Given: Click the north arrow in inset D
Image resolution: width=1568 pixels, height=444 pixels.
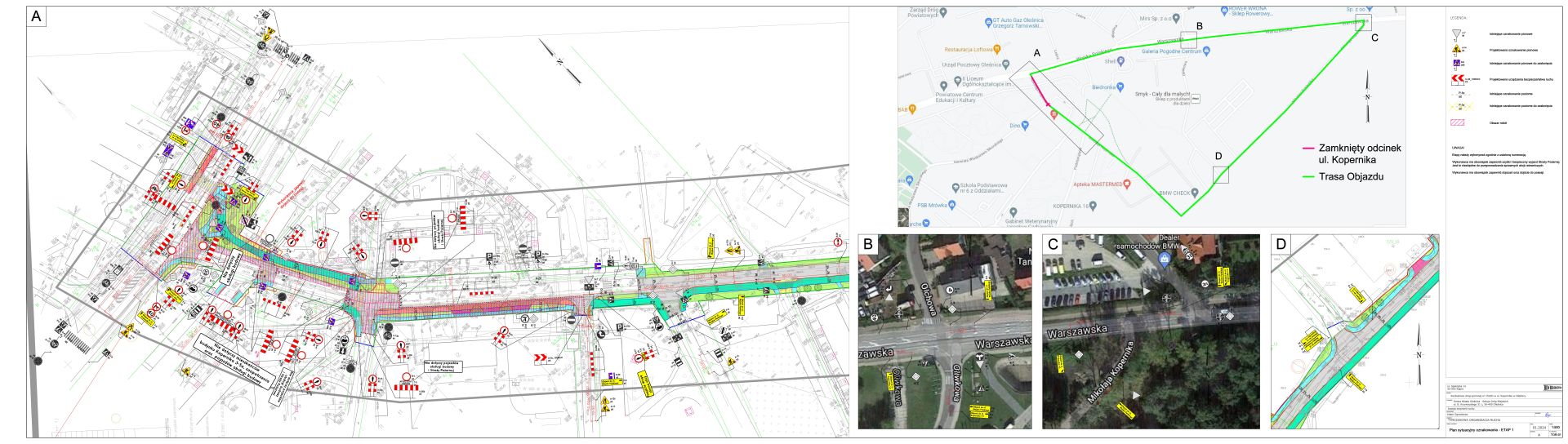Looking at the screenshot, I should (x=1419, y=354).
